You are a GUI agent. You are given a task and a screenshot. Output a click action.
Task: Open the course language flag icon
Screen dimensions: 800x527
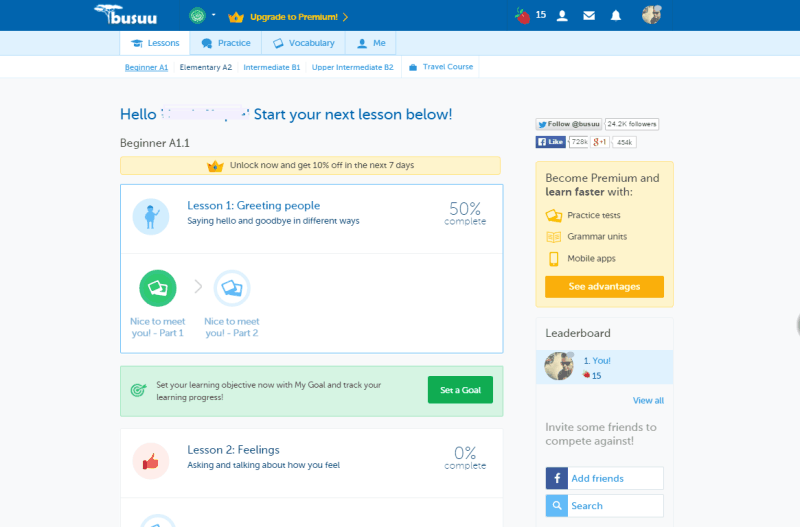[197, 16]
